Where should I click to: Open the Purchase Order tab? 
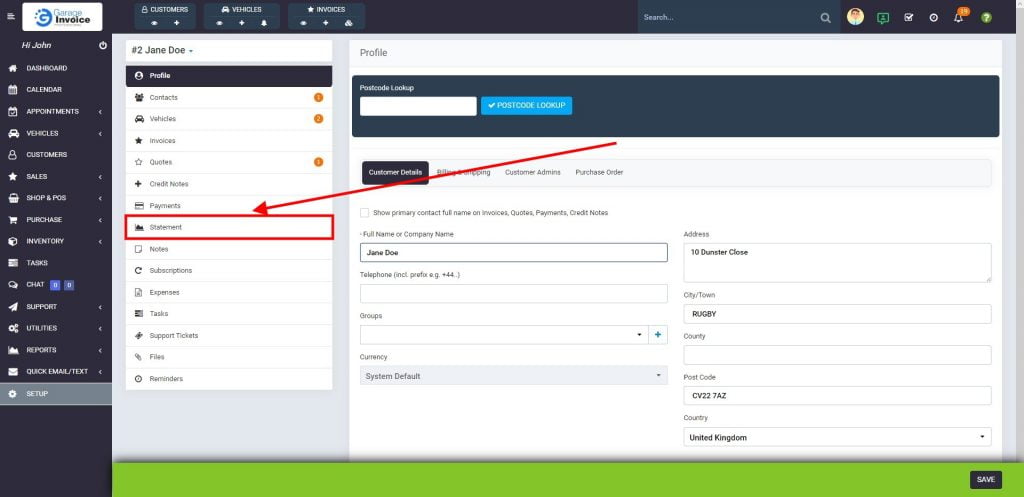(x=599, y=172)
